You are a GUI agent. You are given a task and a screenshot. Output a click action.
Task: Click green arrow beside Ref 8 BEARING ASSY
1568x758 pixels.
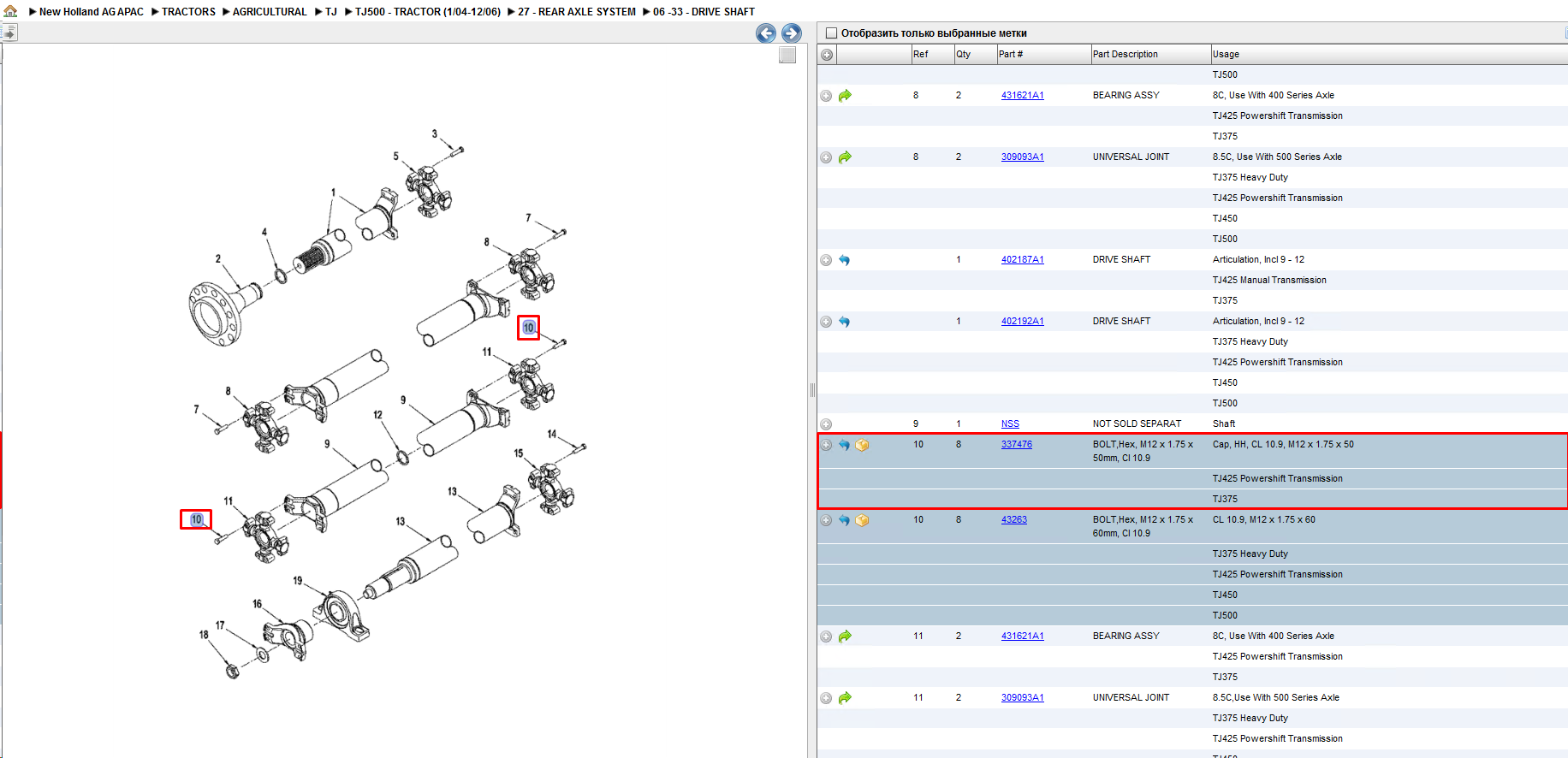(845, 96)
